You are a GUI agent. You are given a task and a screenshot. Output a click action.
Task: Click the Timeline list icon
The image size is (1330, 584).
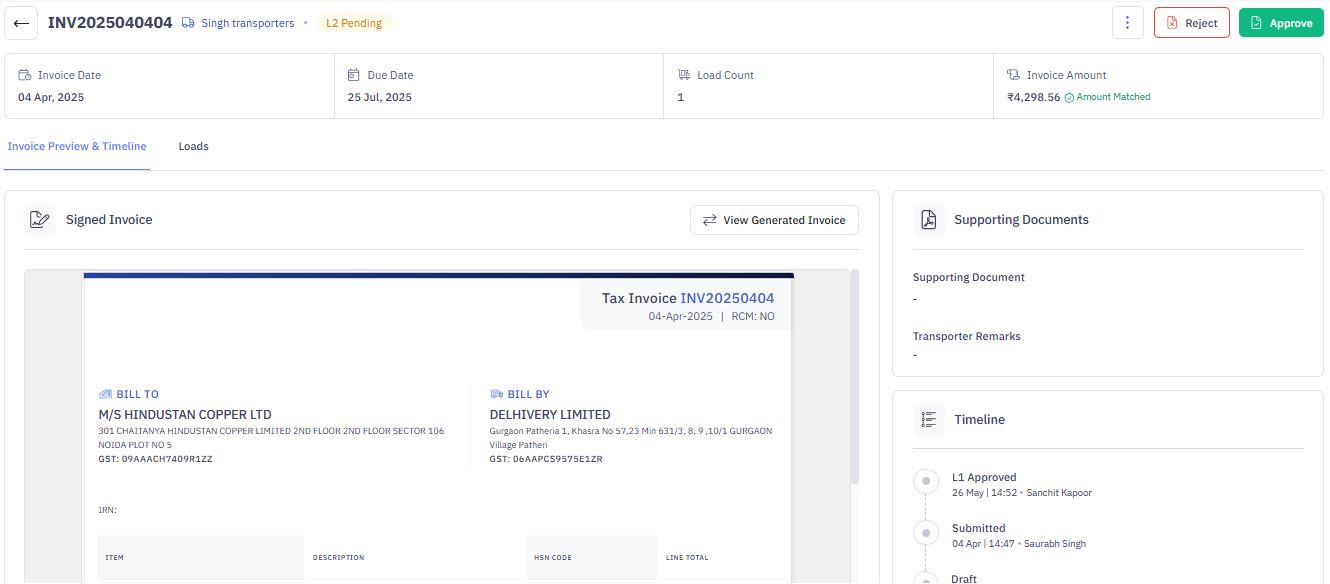click(x=929, y=420)
